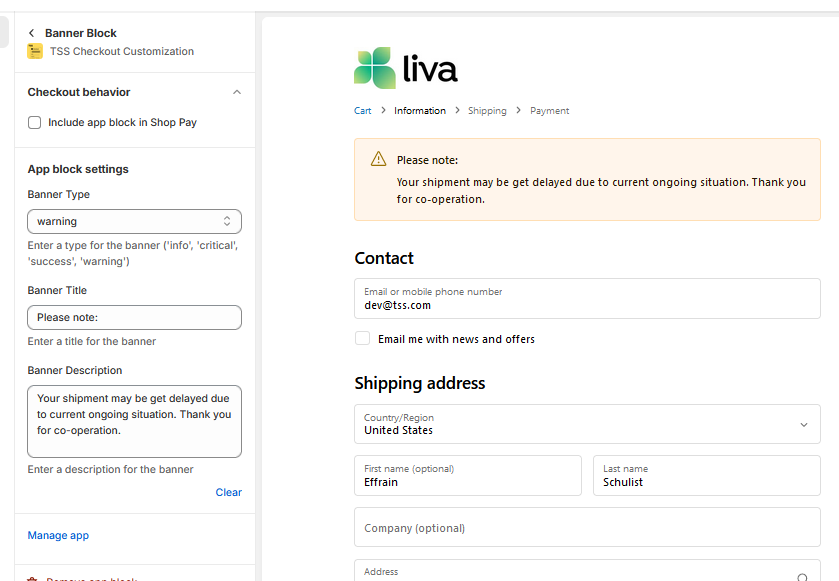Open the Manage app link
This screenshot has height=581, width=839.
[x=58, y=535]
